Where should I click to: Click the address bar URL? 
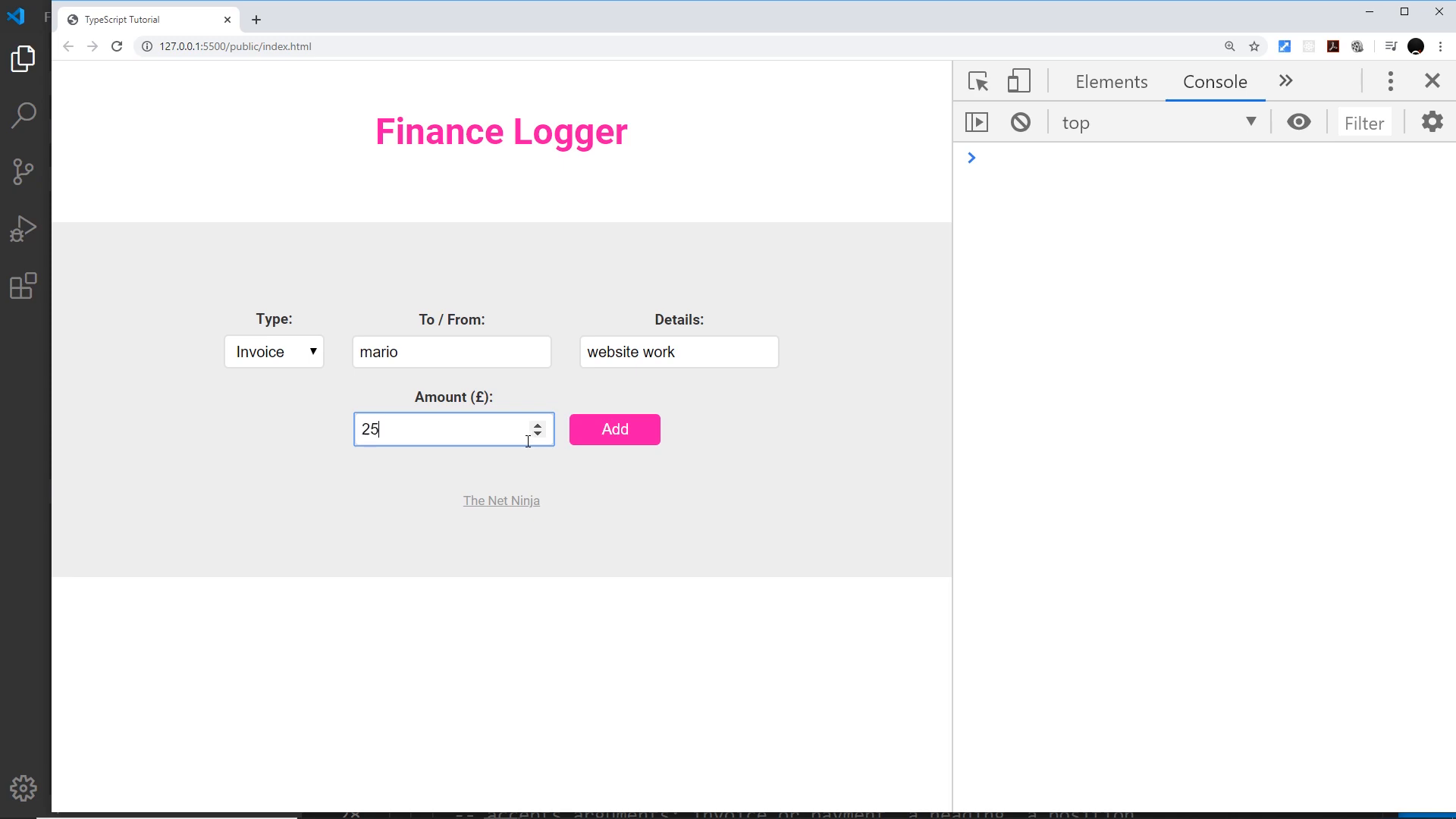pyautogui.click(x=235, y=46)
